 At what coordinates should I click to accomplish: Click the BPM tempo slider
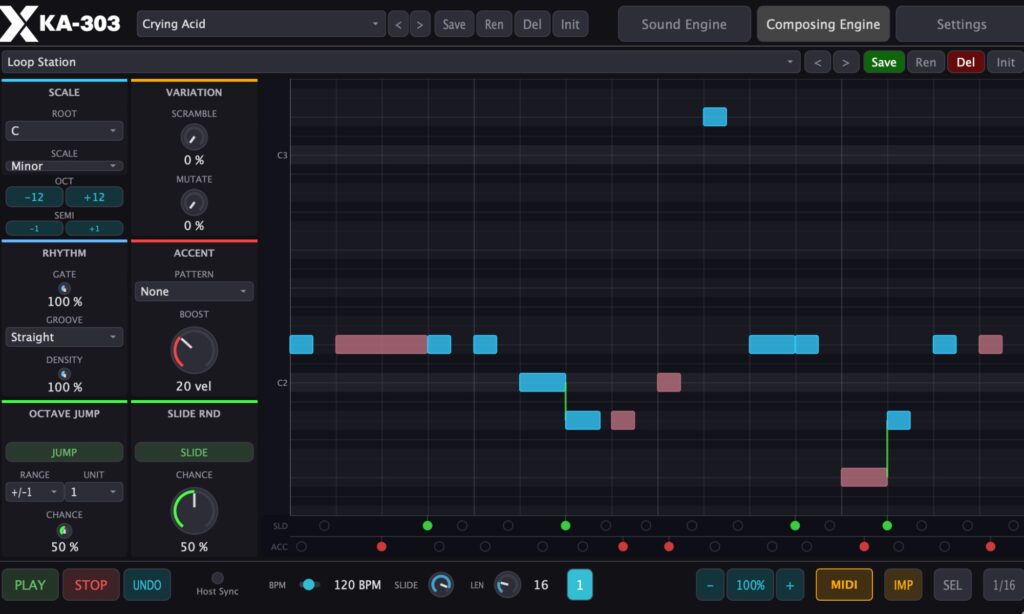click(309, 585)
